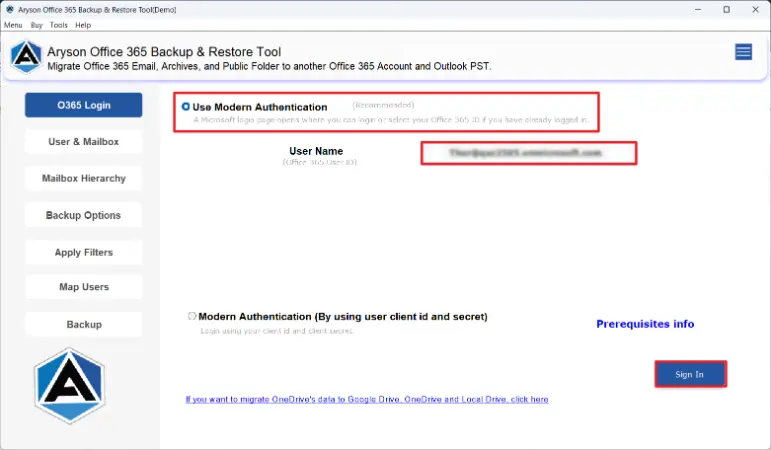Viewport: 771px width, 450px height.
Task: Open the Backup step
Action: coord(84,325)
